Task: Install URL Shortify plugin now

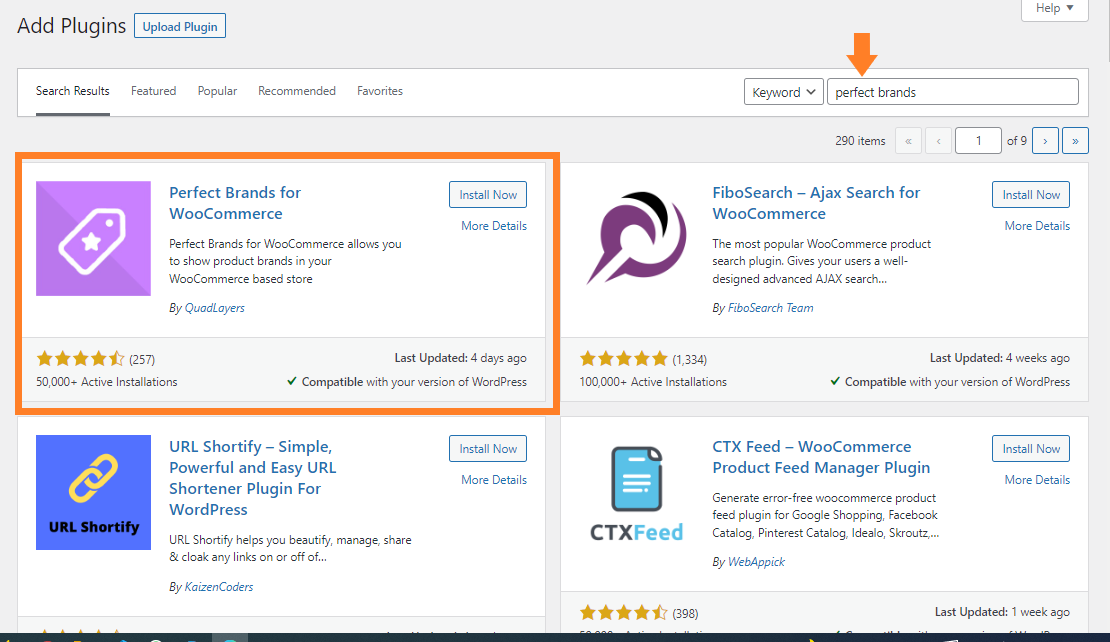Action: click(488, 449)
